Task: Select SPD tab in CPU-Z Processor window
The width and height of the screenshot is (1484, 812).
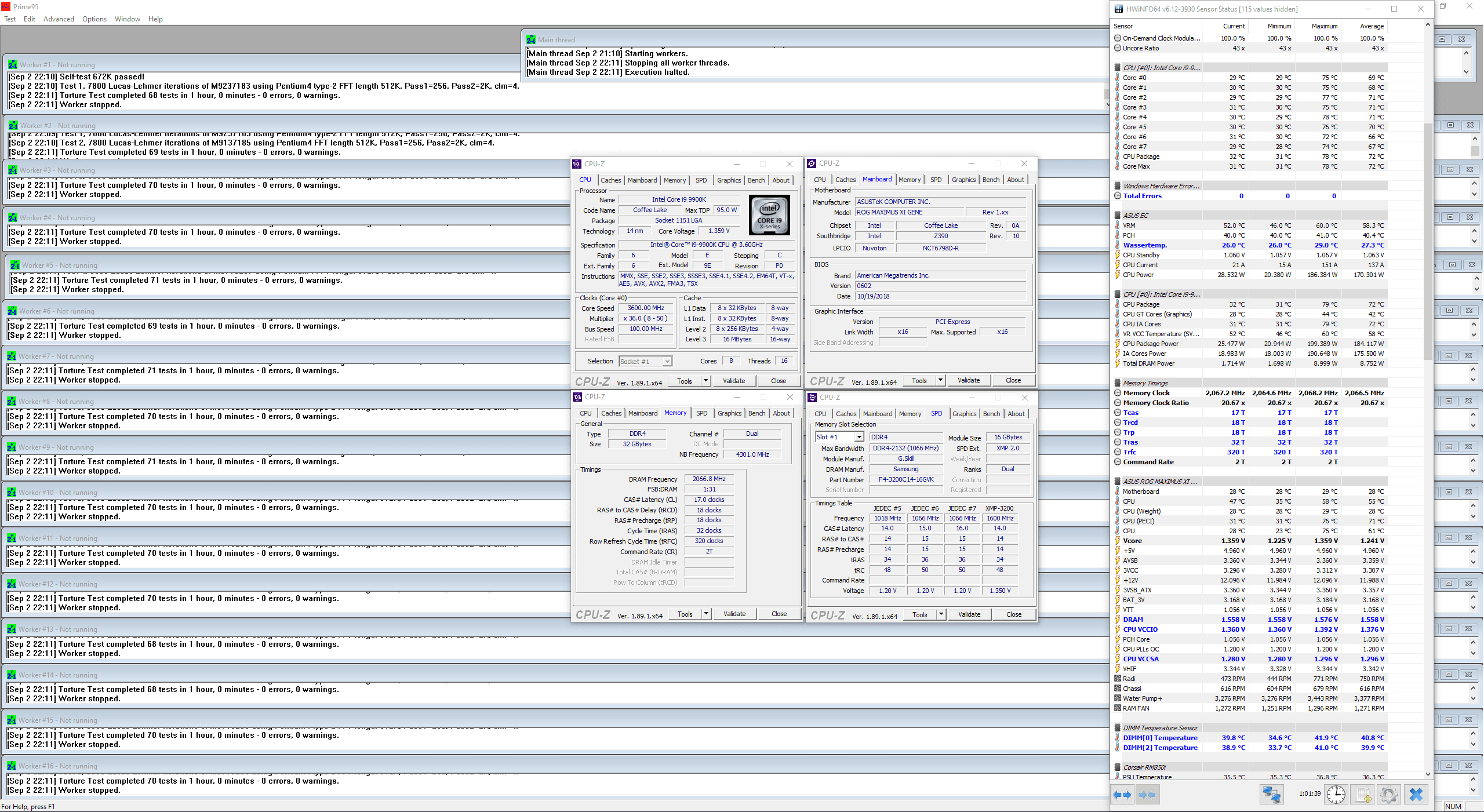Action: click(x=701, y=180)
